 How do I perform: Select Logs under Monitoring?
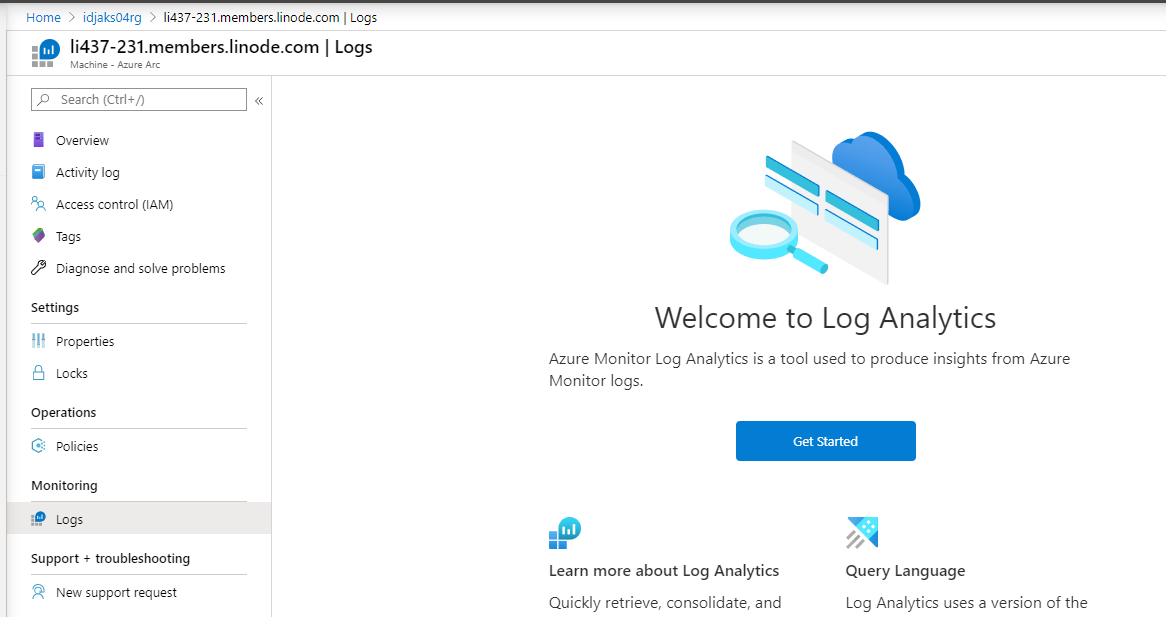(138, 519)
